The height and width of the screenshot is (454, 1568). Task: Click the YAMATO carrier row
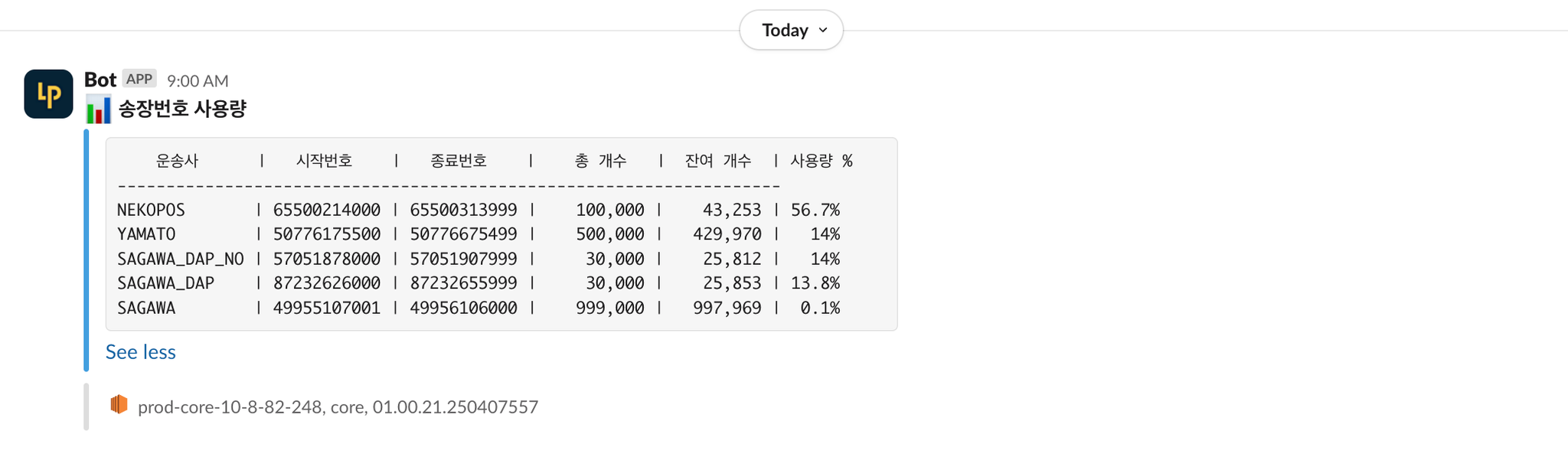click(479, 234)
